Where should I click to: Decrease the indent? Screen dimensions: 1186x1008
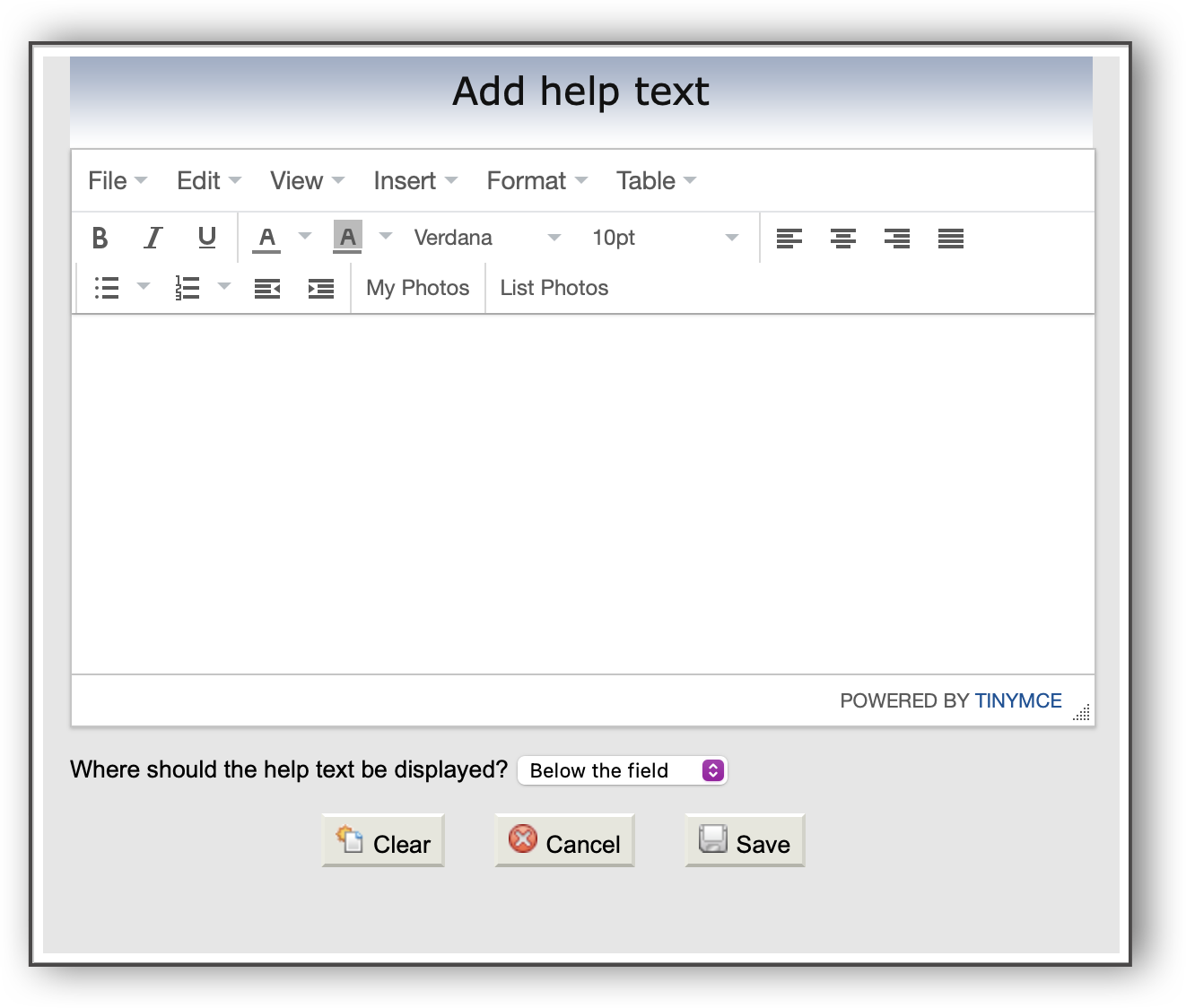(267, 288)
